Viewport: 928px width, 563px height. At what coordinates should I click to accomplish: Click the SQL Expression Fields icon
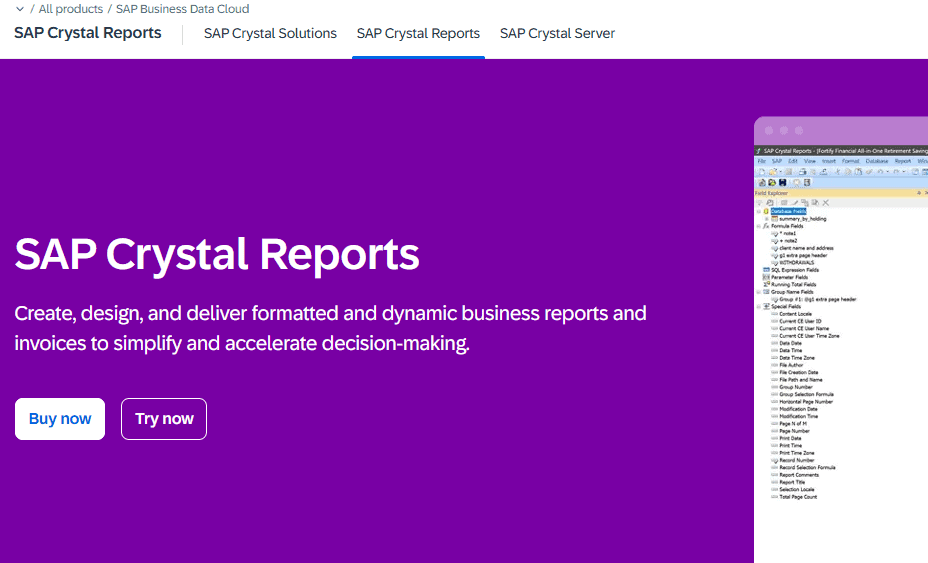[x=766, y=270]
